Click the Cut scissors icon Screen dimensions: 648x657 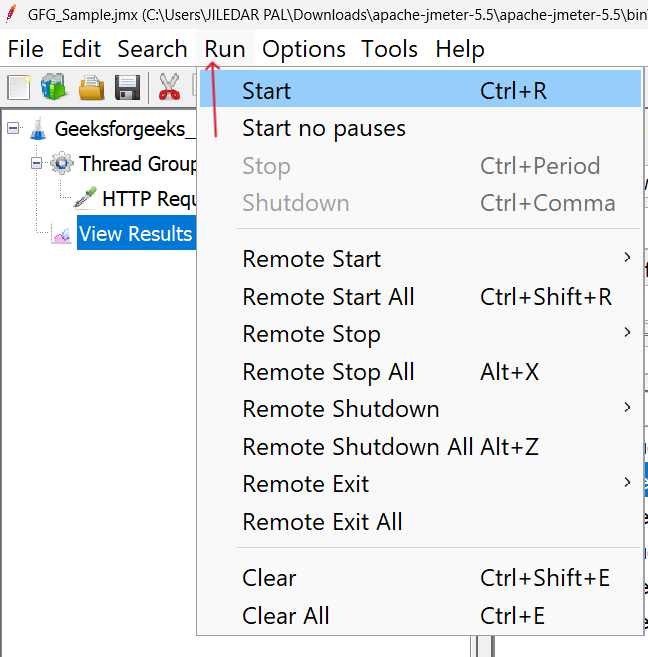pos(170,87)
